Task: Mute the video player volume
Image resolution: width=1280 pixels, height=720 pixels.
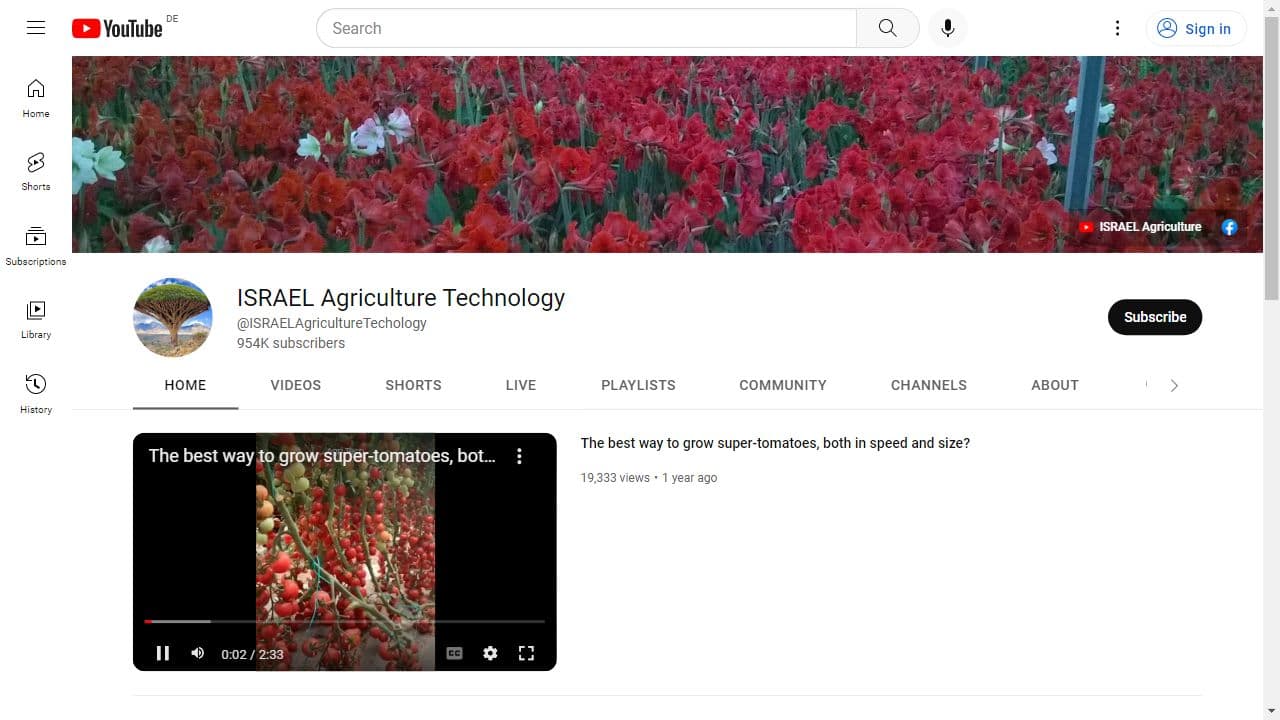Action: tap(198, 653)
